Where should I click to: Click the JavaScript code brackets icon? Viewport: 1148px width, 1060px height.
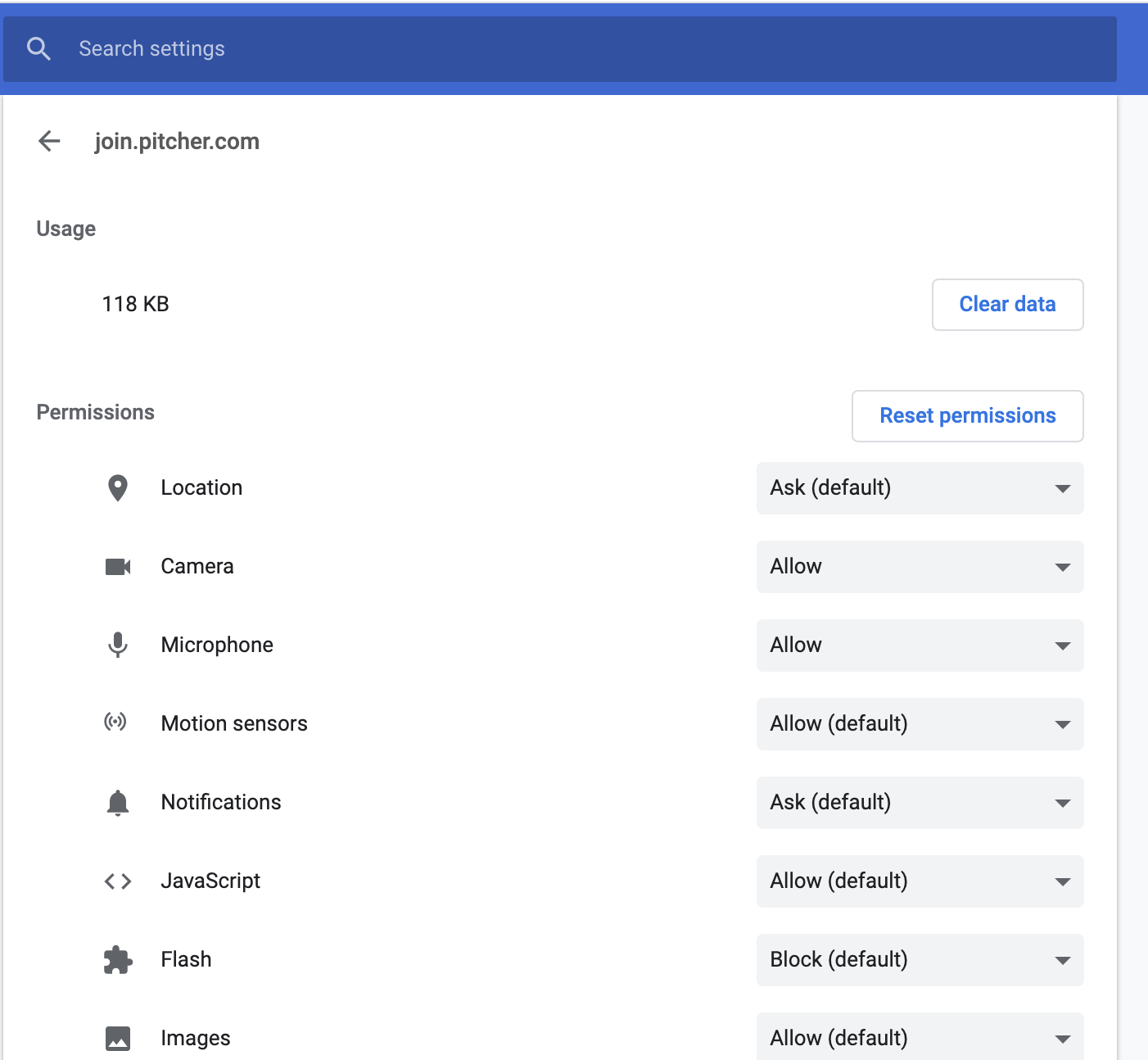tap(118, 881)
